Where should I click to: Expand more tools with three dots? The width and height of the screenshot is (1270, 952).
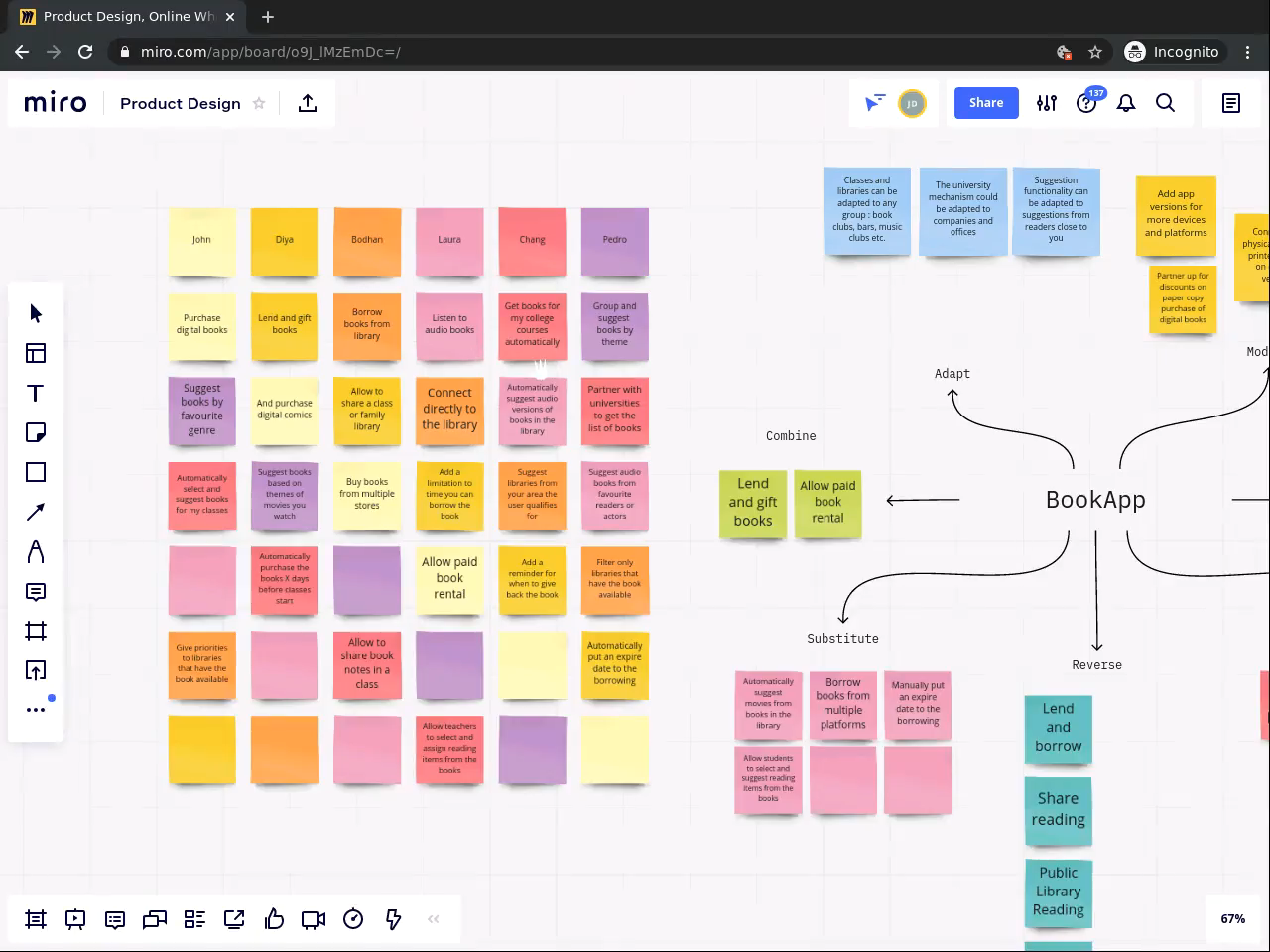click(x=36, y=710)
